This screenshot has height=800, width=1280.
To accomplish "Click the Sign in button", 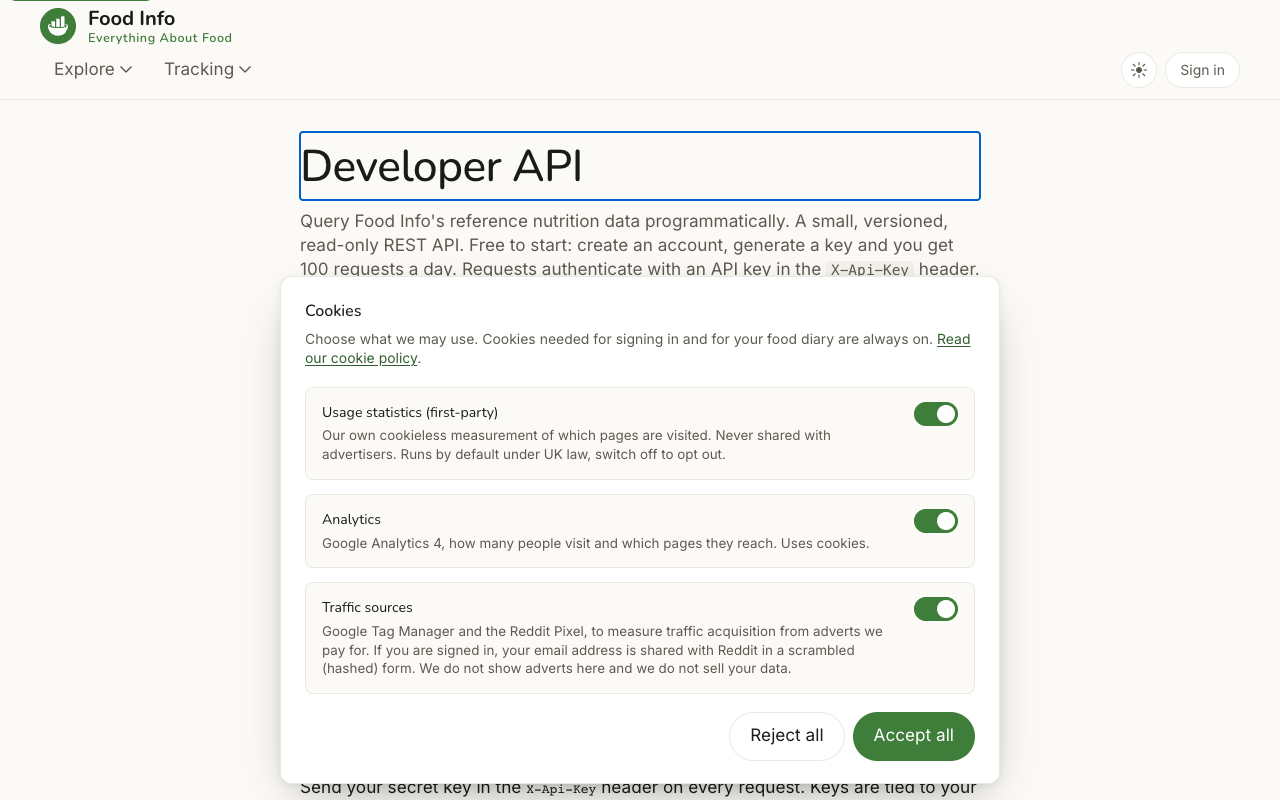I will [1202, 70].
